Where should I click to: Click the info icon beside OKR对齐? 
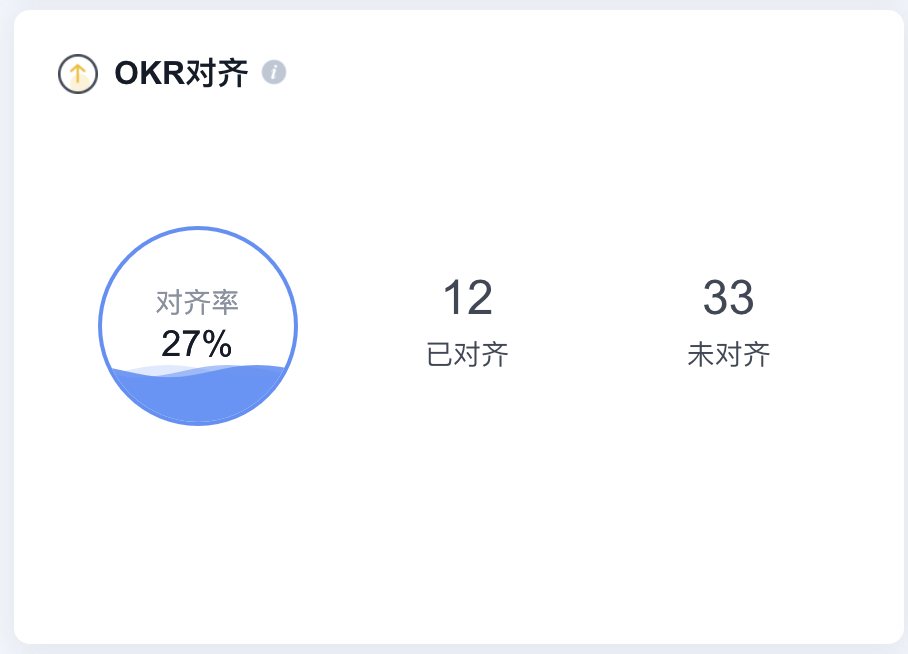tap(274, 72)
